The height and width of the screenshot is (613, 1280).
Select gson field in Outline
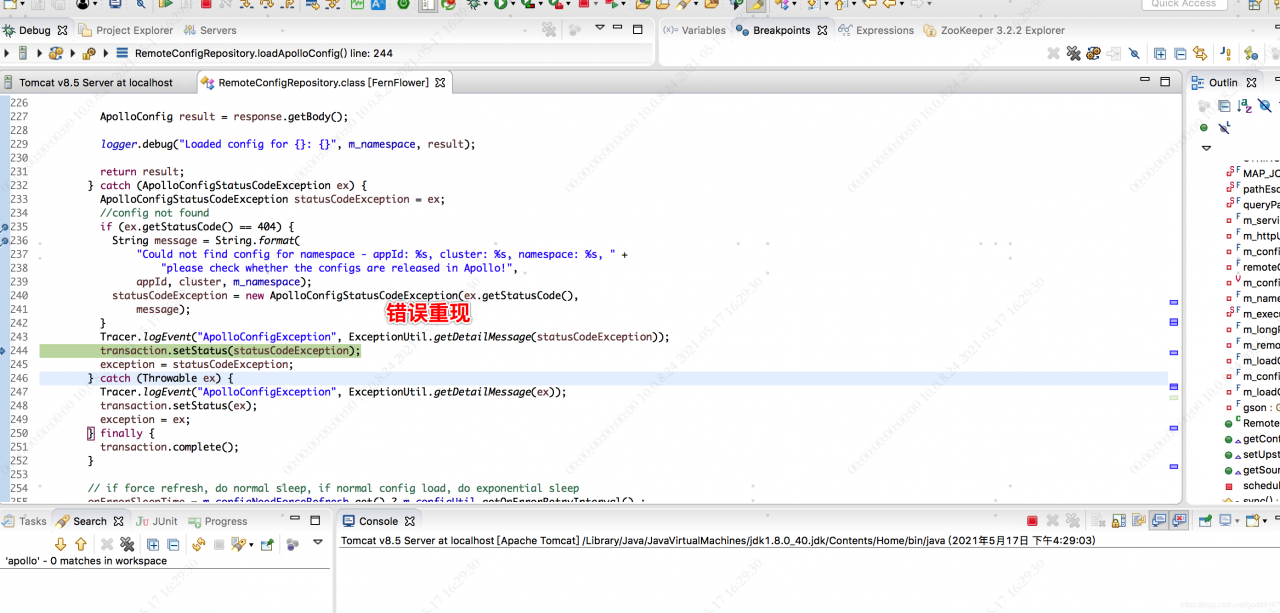click(1253, 408)
